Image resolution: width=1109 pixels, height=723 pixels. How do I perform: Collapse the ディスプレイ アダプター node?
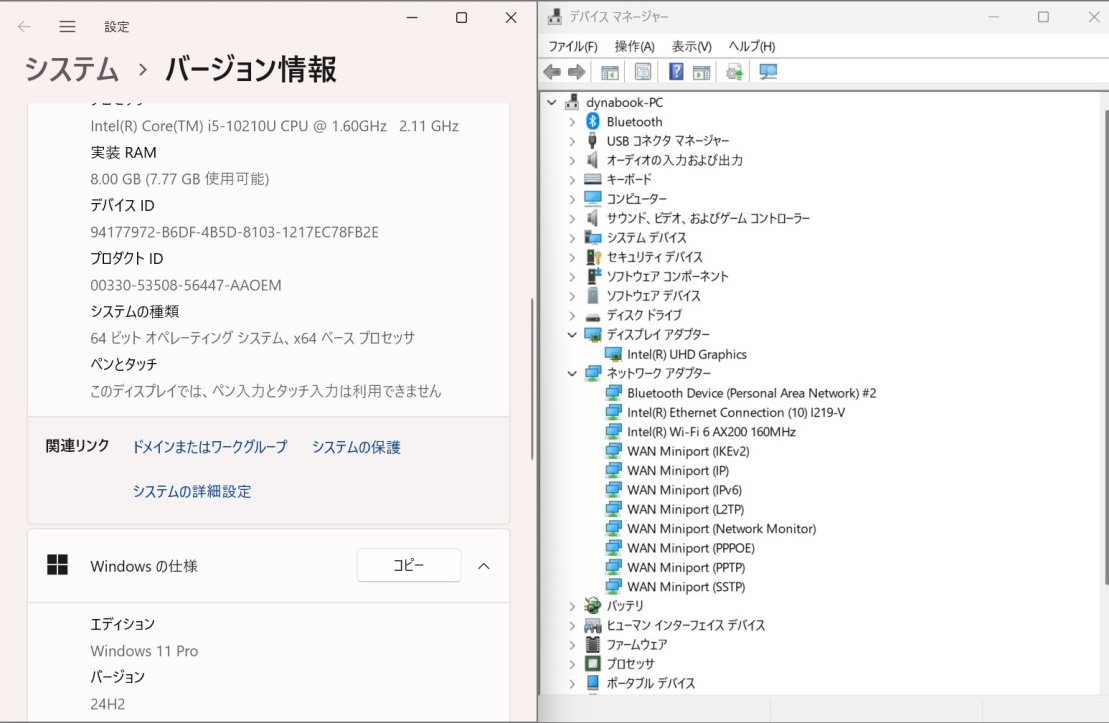tap(572, 335)
